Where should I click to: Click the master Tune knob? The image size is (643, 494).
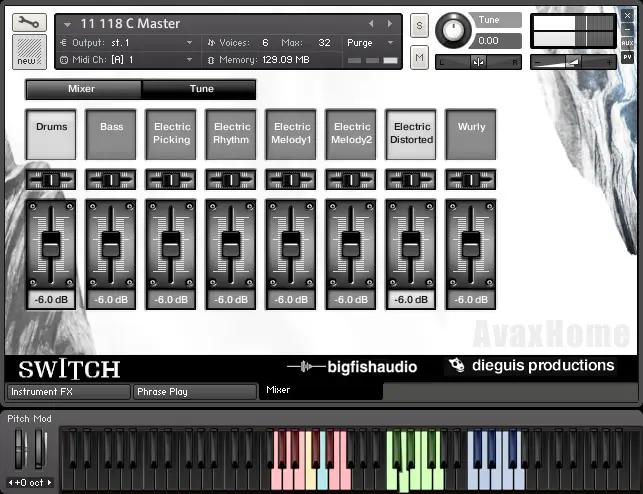click(454, 30)
